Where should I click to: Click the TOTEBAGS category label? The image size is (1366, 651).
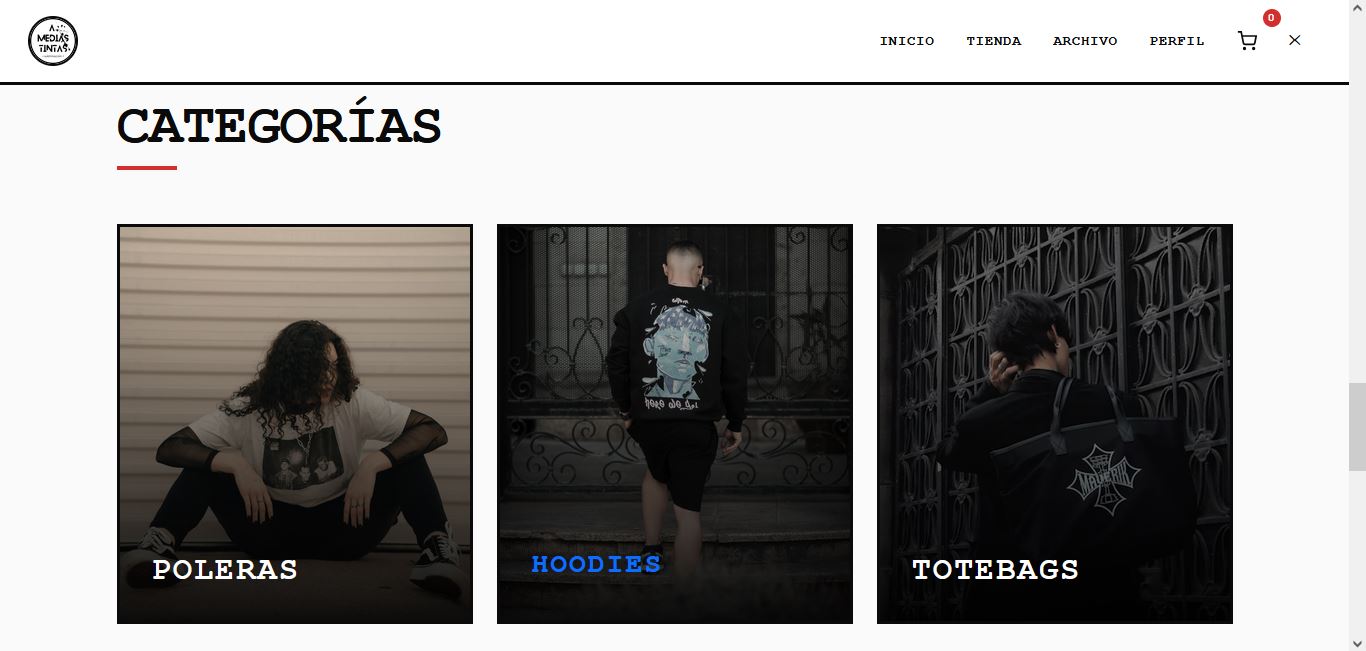point(995,570)
